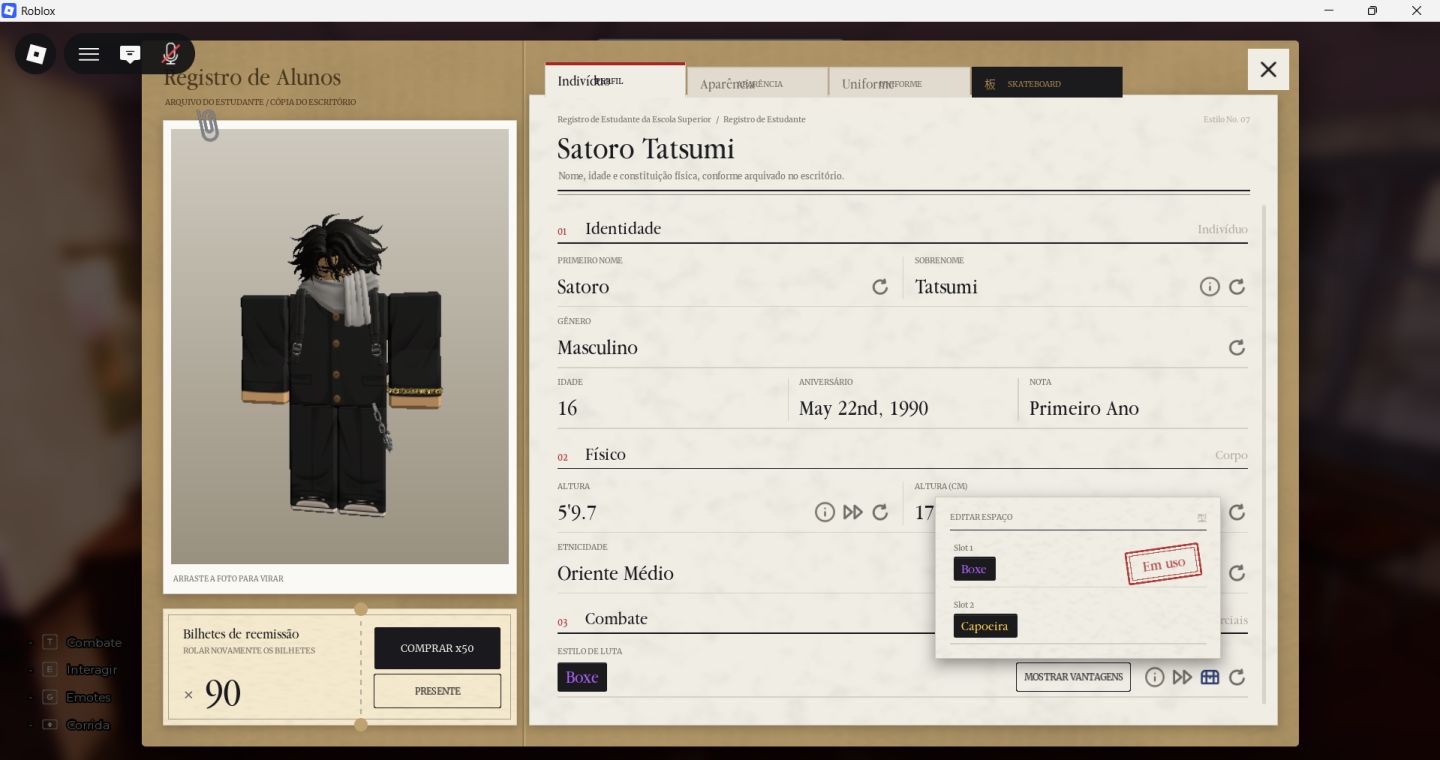Toggle the muted microphone icon
The width and height of the screenshot is (1440, 760).
coord(171,54)
